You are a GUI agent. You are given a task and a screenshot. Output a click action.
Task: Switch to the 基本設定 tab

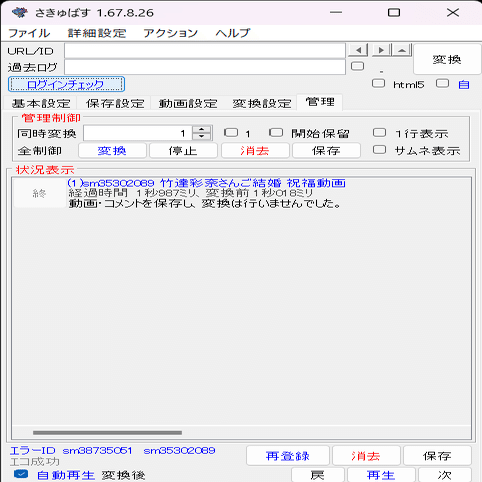coord(41,103)
